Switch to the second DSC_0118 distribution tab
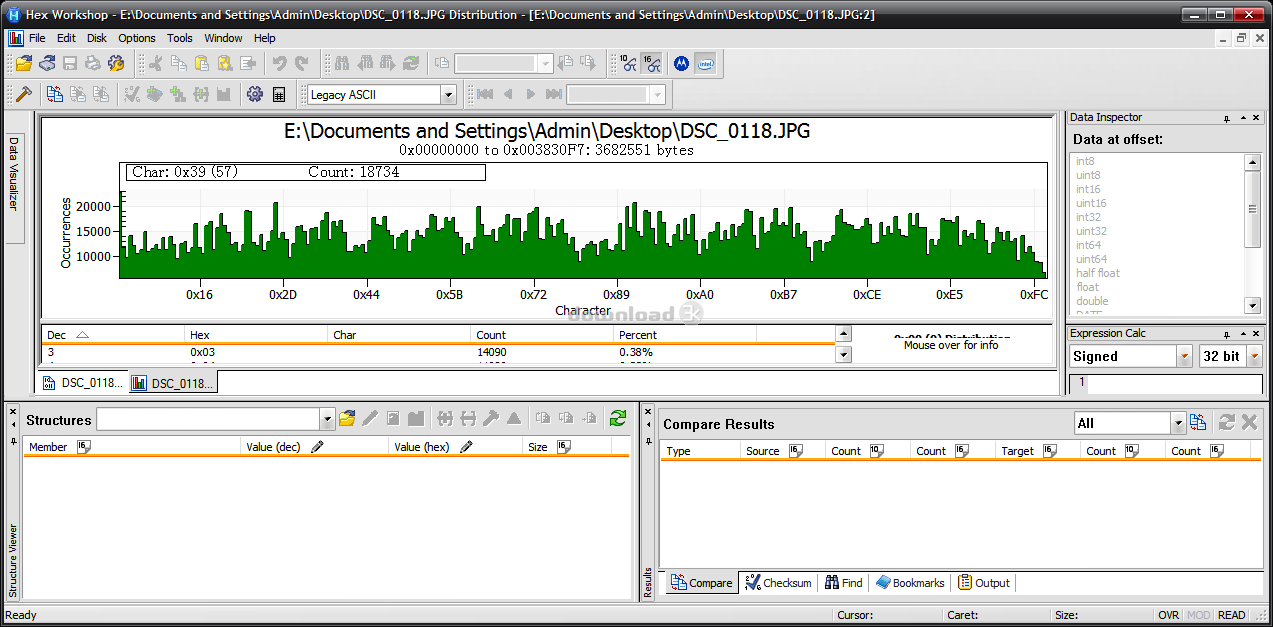The width and height of the screenshot is (1273, 627). 173,383
